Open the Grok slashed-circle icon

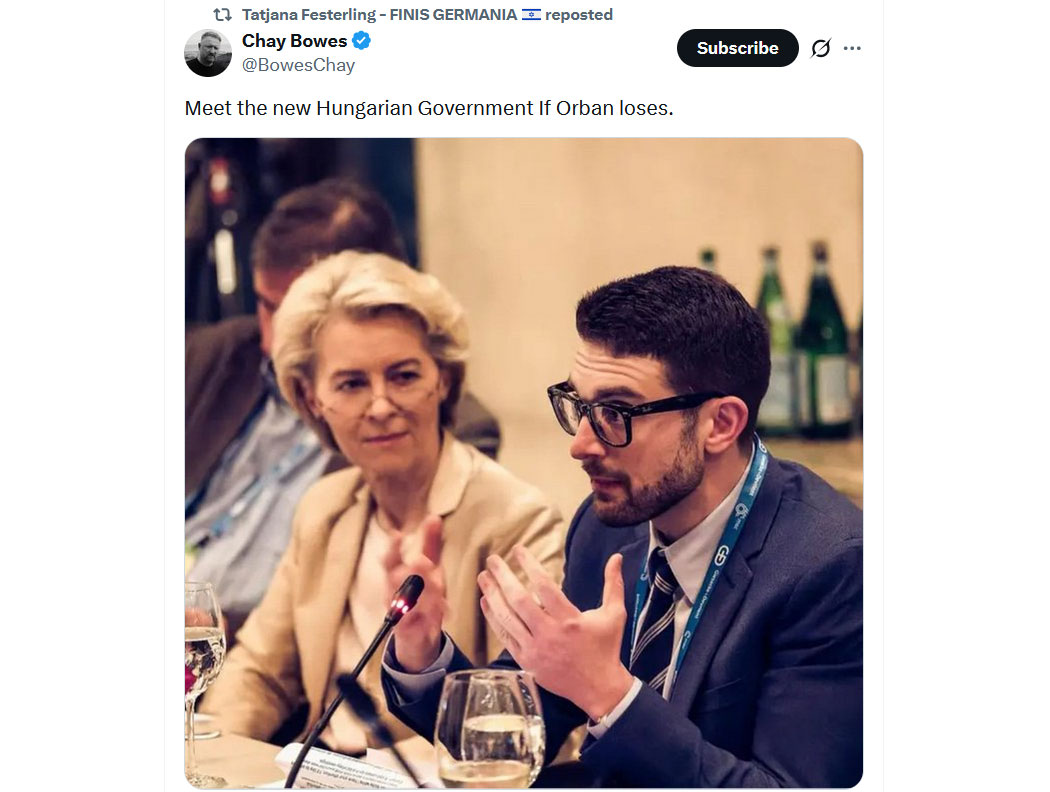821,48
